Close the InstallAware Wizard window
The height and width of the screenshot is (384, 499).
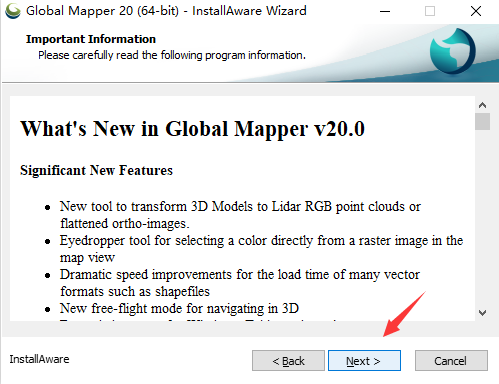coord(476,11)
